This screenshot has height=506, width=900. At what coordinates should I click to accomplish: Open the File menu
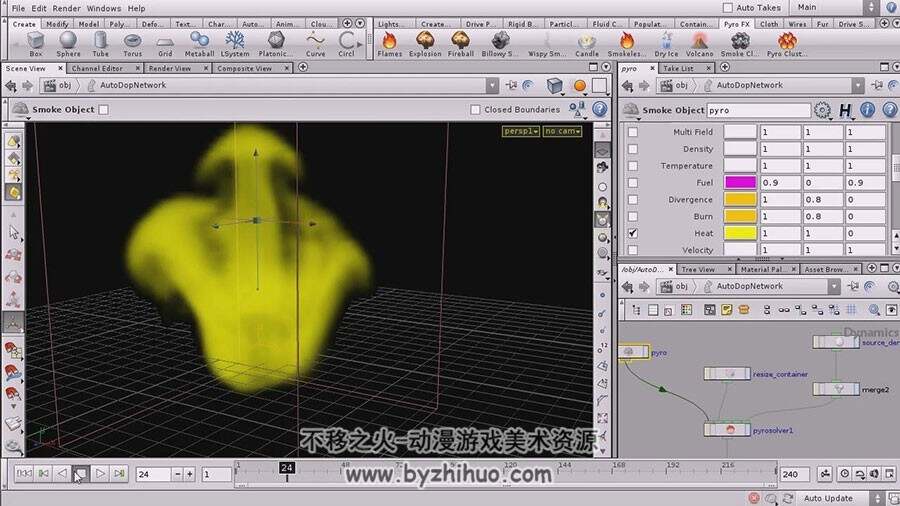(x=18, y=8)
